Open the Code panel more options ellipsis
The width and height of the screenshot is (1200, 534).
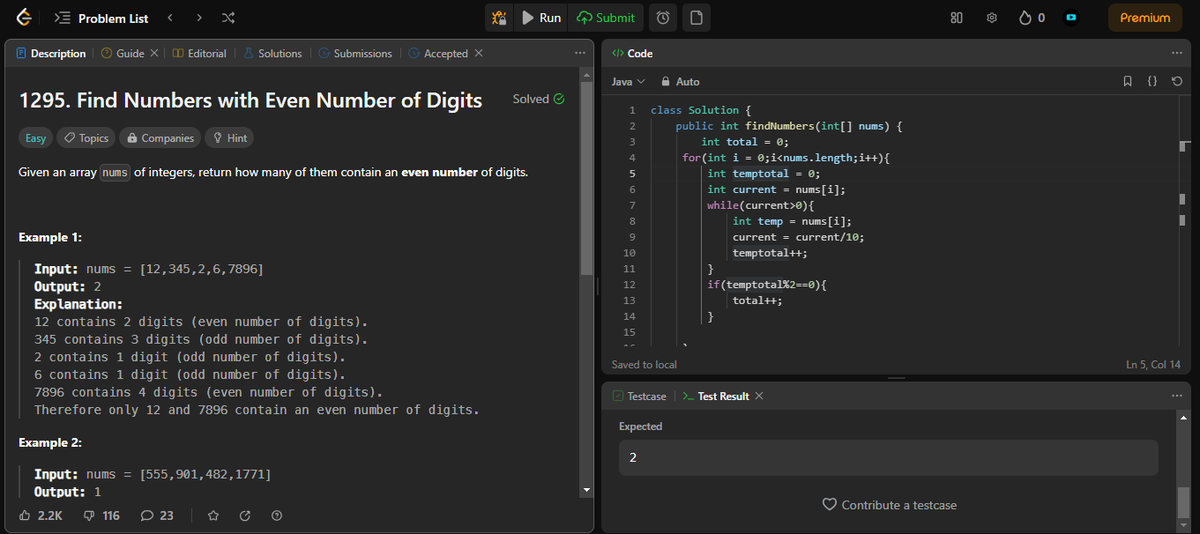(1176, 53)
